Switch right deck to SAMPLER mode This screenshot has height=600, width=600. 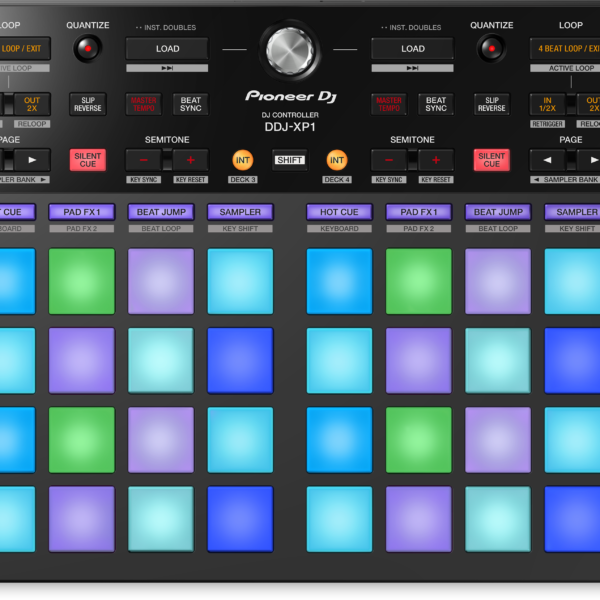pyautogui.click(x=572, y=212)
